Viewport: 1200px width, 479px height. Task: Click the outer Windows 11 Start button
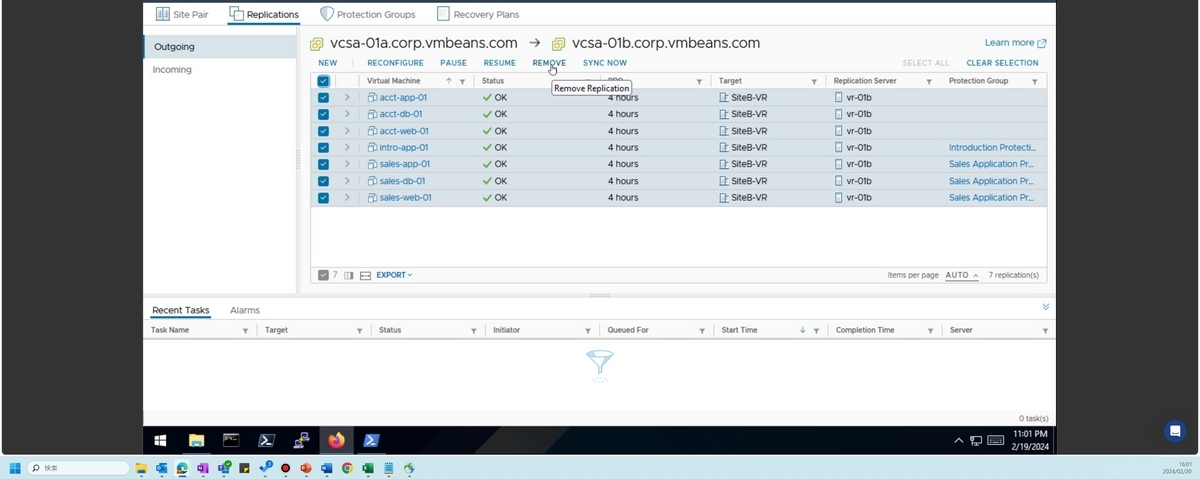coord(14,468)
